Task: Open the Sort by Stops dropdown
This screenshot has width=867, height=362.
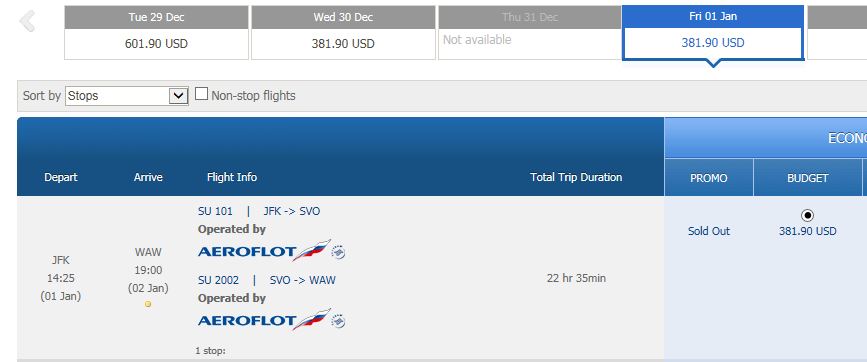Action: tap(127, 96)
